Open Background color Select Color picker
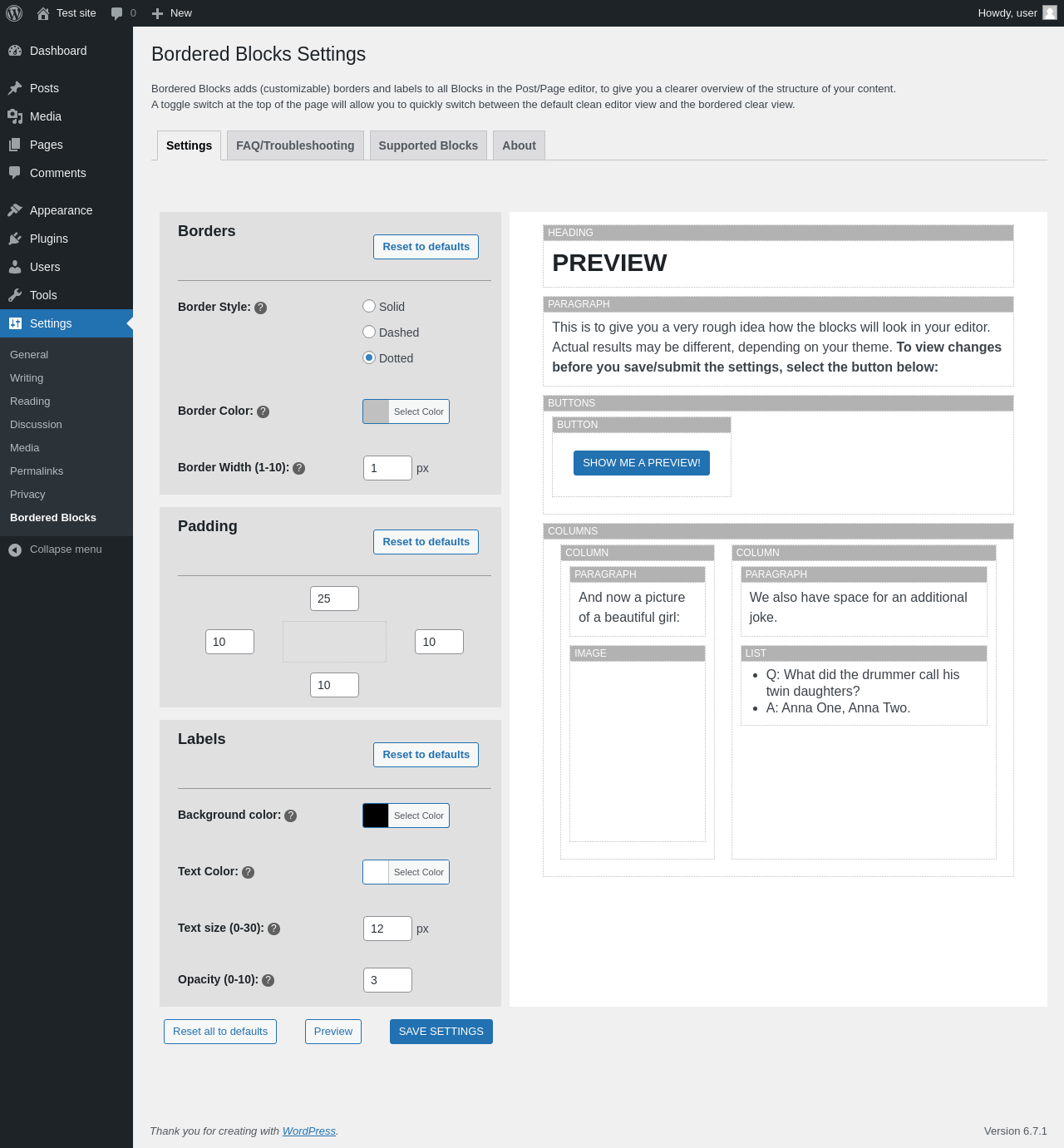Image resolution: width=1064 pixels, height=1148 pixels. [406, 815]
